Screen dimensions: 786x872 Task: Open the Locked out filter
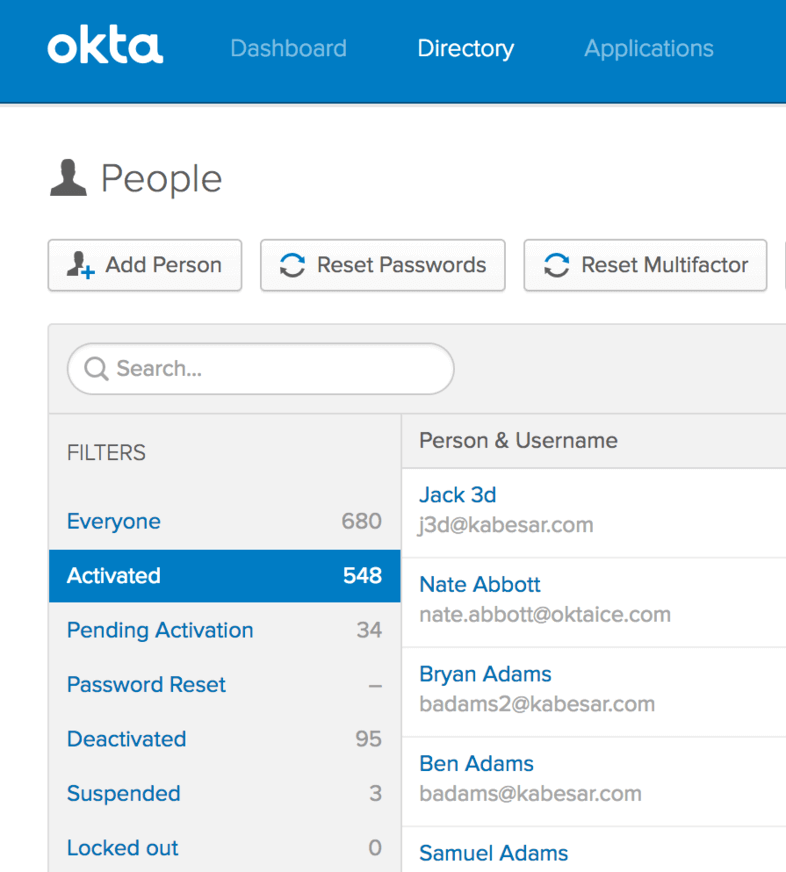pyautogui.click(x=122, y=847)
